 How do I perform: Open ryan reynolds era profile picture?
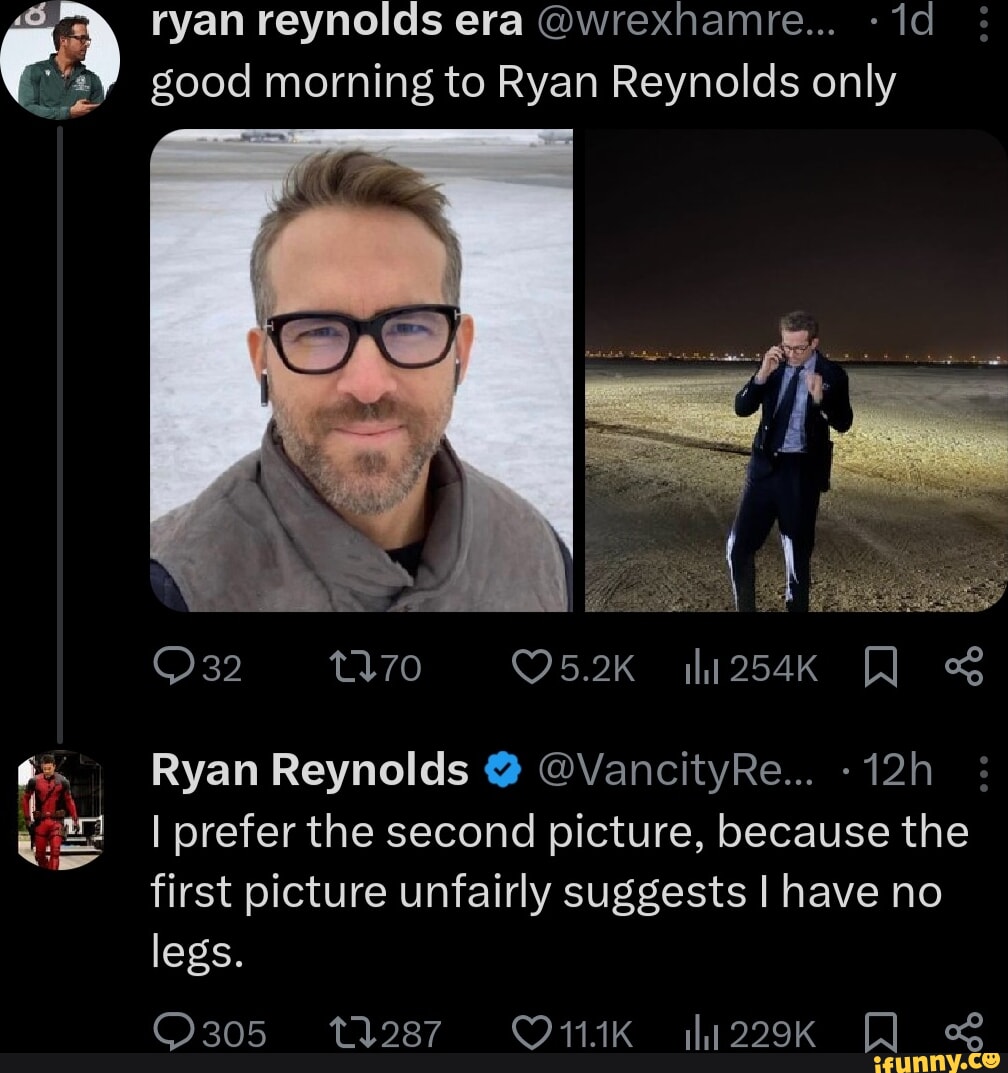pyautogui.click(x=60, y=60)
